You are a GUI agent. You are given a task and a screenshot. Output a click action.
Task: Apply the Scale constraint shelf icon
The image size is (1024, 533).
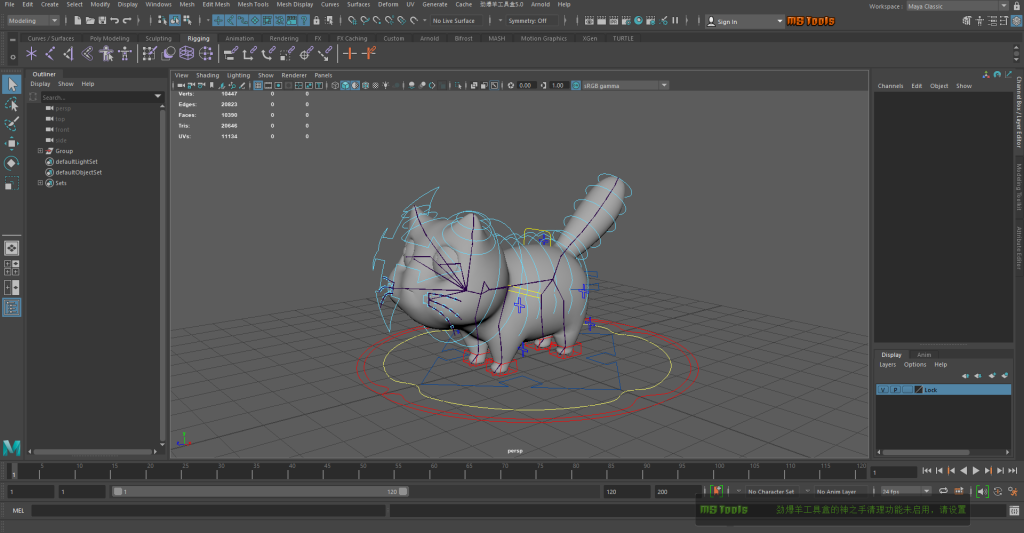tap(287, 54)
